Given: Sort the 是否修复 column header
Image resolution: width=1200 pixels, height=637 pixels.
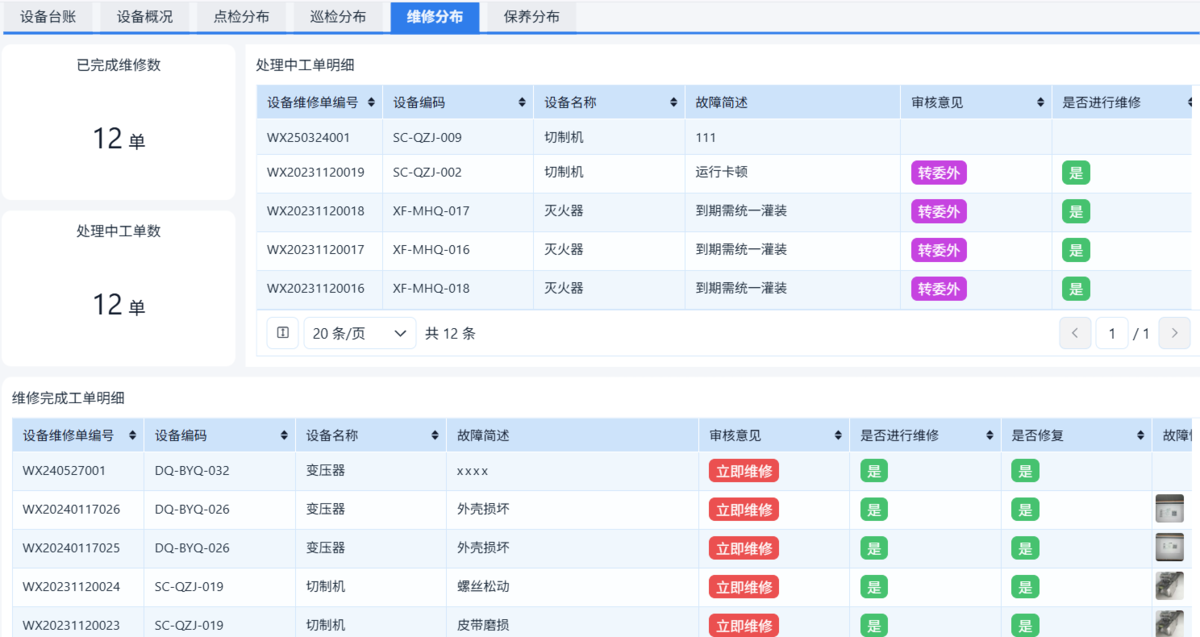Looking at the screenshot, I should point(1138,435).
